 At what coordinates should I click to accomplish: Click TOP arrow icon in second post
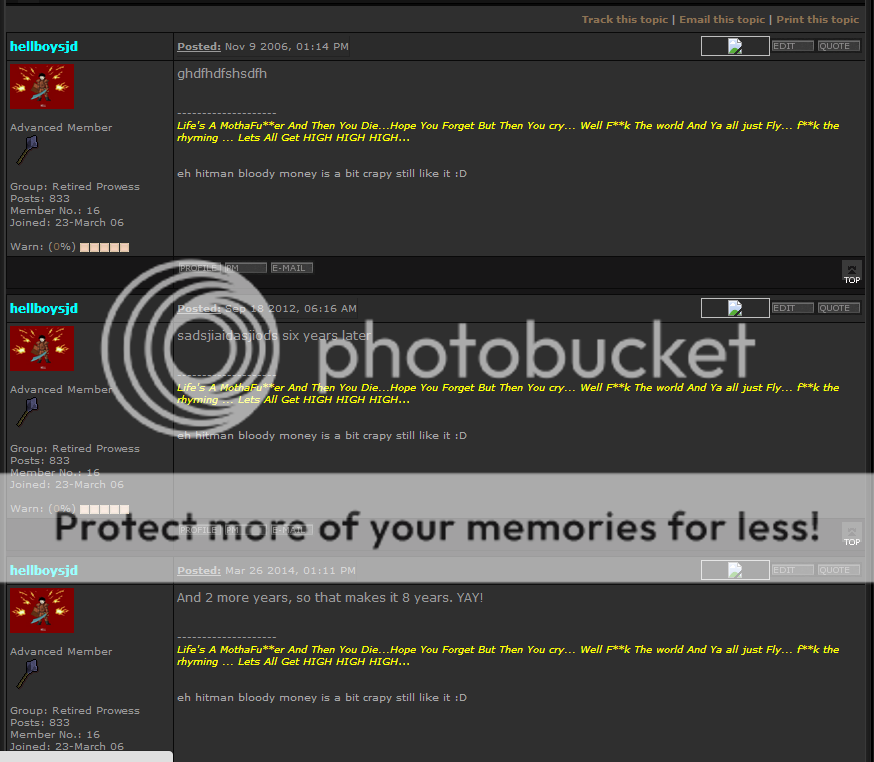pyautogui.click(x=851, y=534)
